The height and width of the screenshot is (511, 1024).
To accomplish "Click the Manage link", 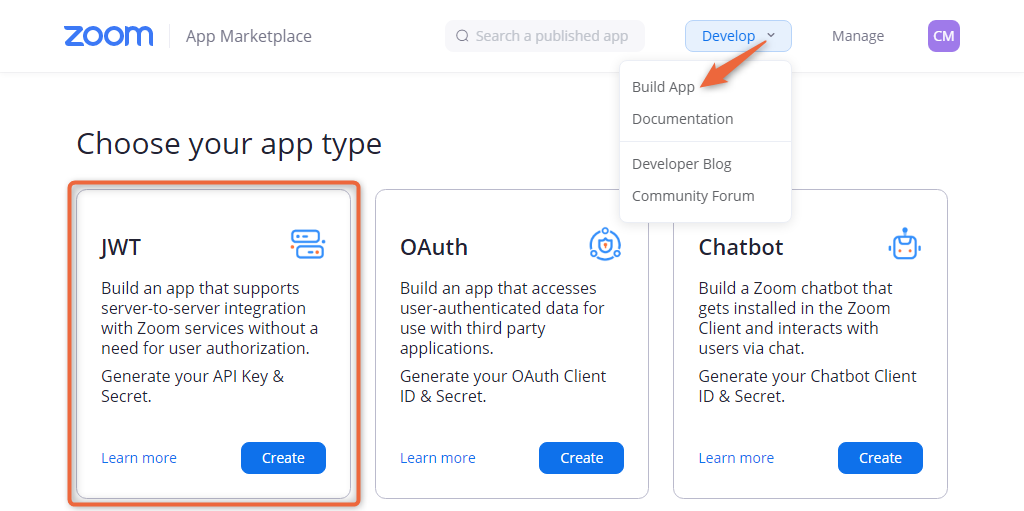I will 857,36.
